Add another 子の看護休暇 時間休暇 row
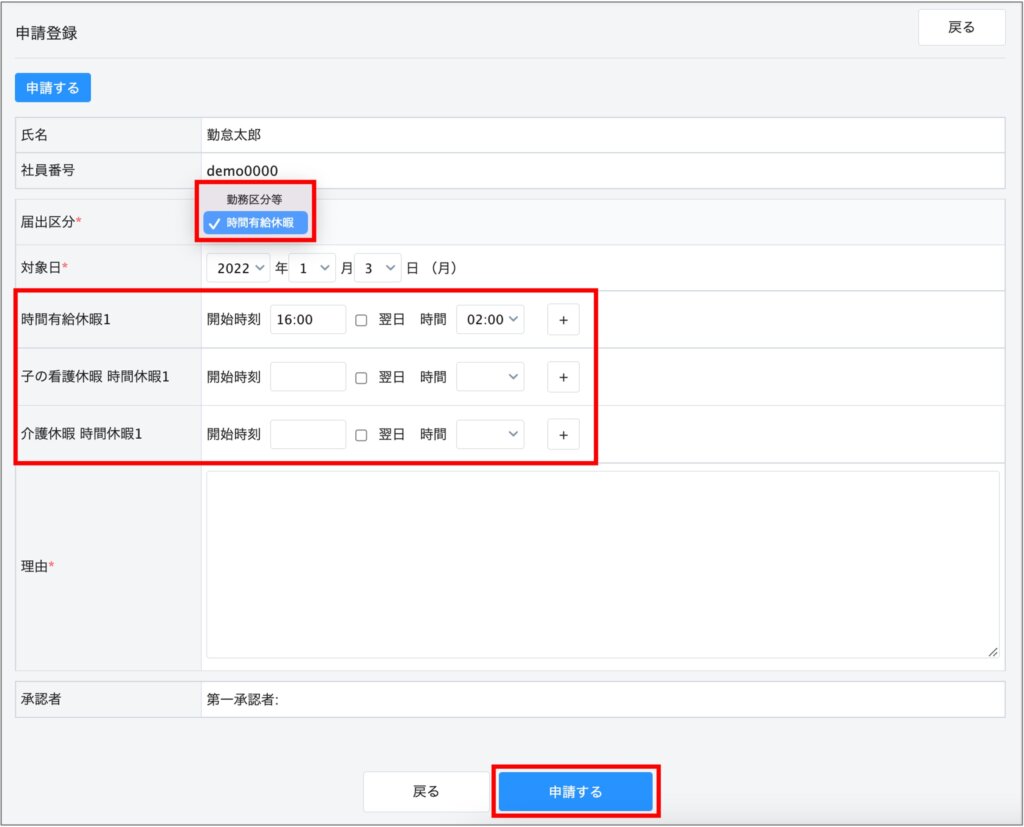Image resolution: width=1024 pixels, height=827 pixels. click(x=563, y=377)
